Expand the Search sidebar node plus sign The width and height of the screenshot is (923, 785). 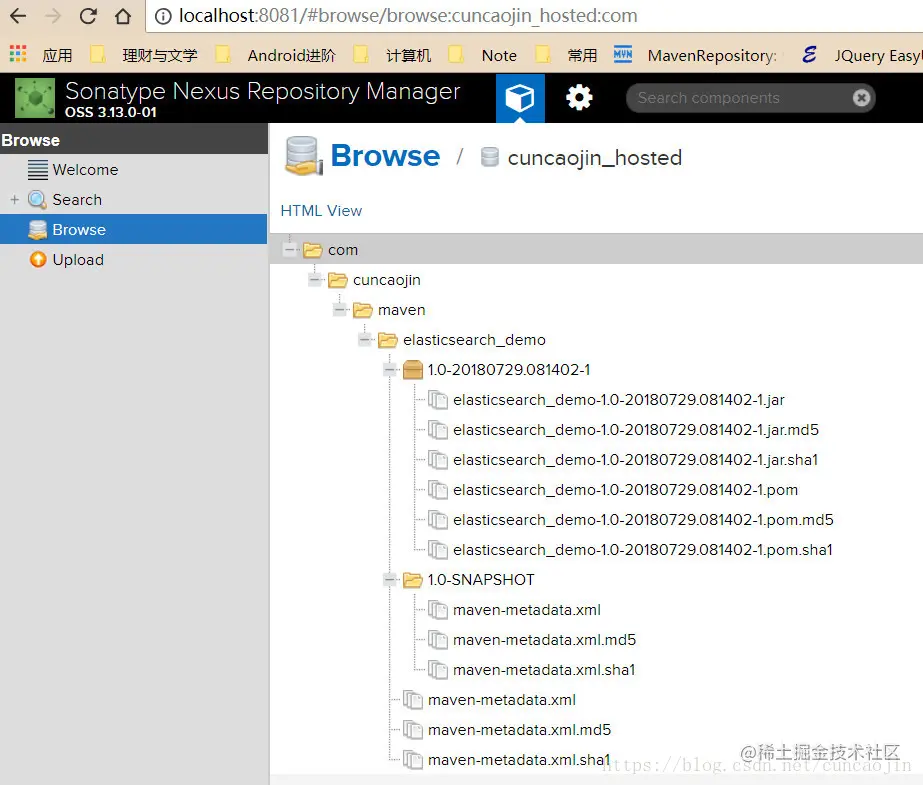click(15, 199)
